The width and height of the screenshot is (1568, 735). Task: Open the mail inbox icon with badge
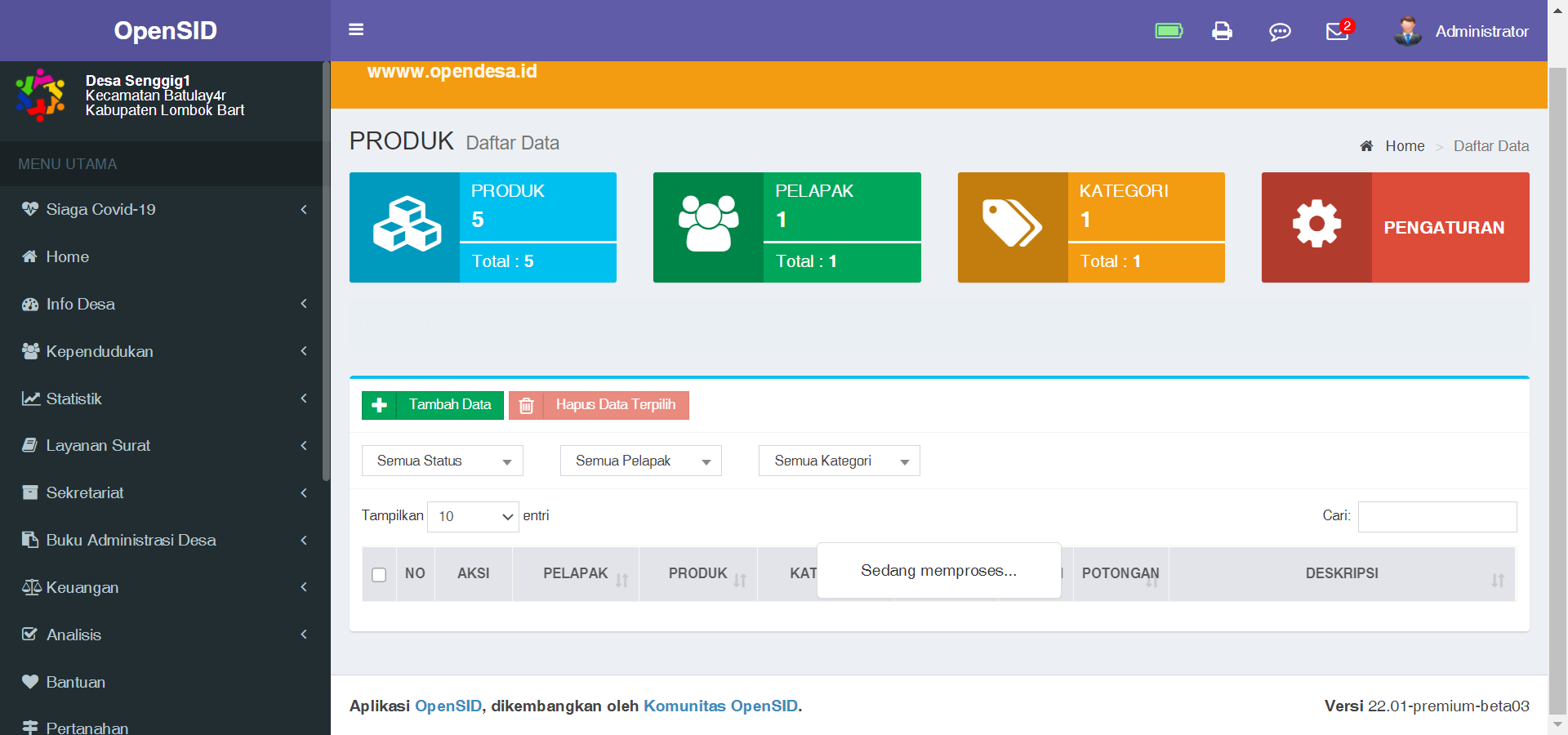[x=1338, y=31]
